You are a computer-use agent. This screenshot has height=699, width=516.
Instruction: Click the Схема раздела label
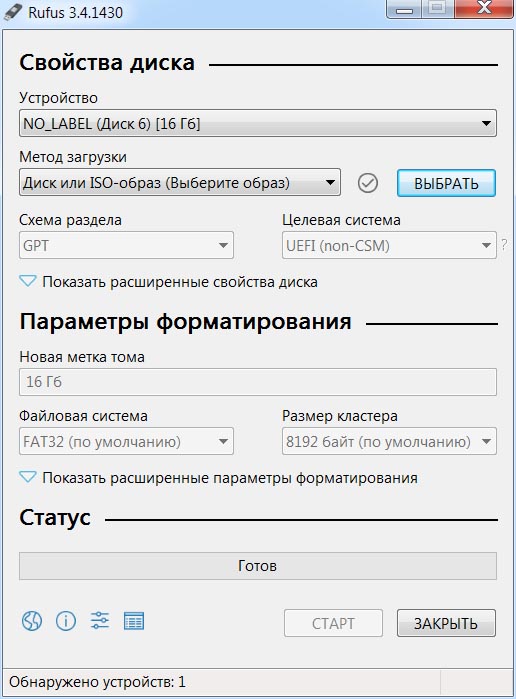pyautogui.click(x=70, y=220)
